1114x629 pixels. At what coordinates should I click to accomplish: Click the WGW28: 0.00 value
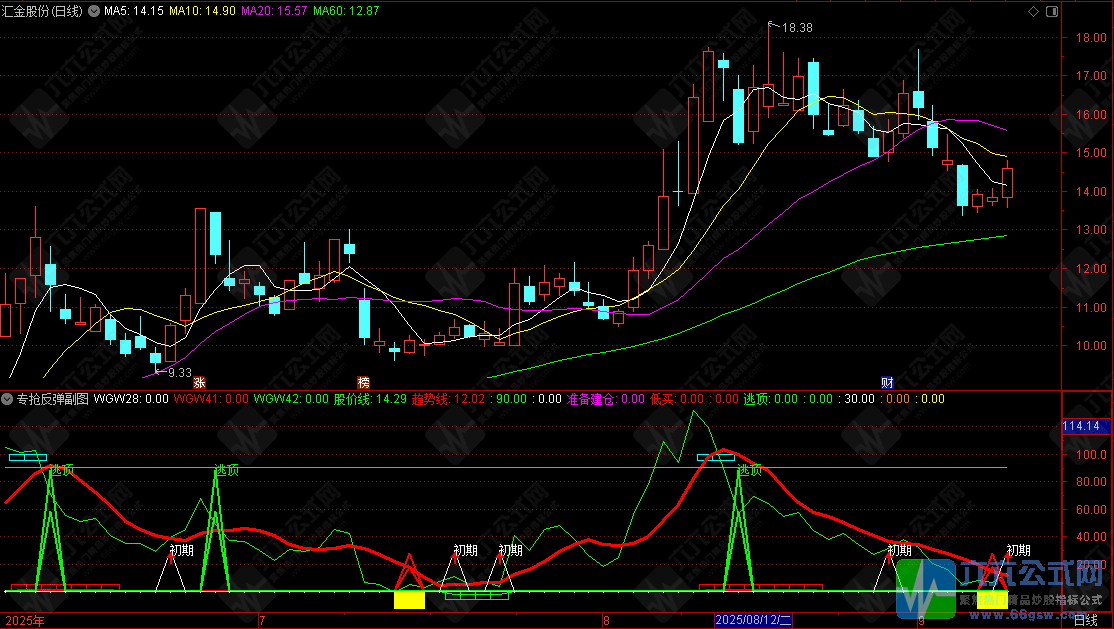click(131, 399)
